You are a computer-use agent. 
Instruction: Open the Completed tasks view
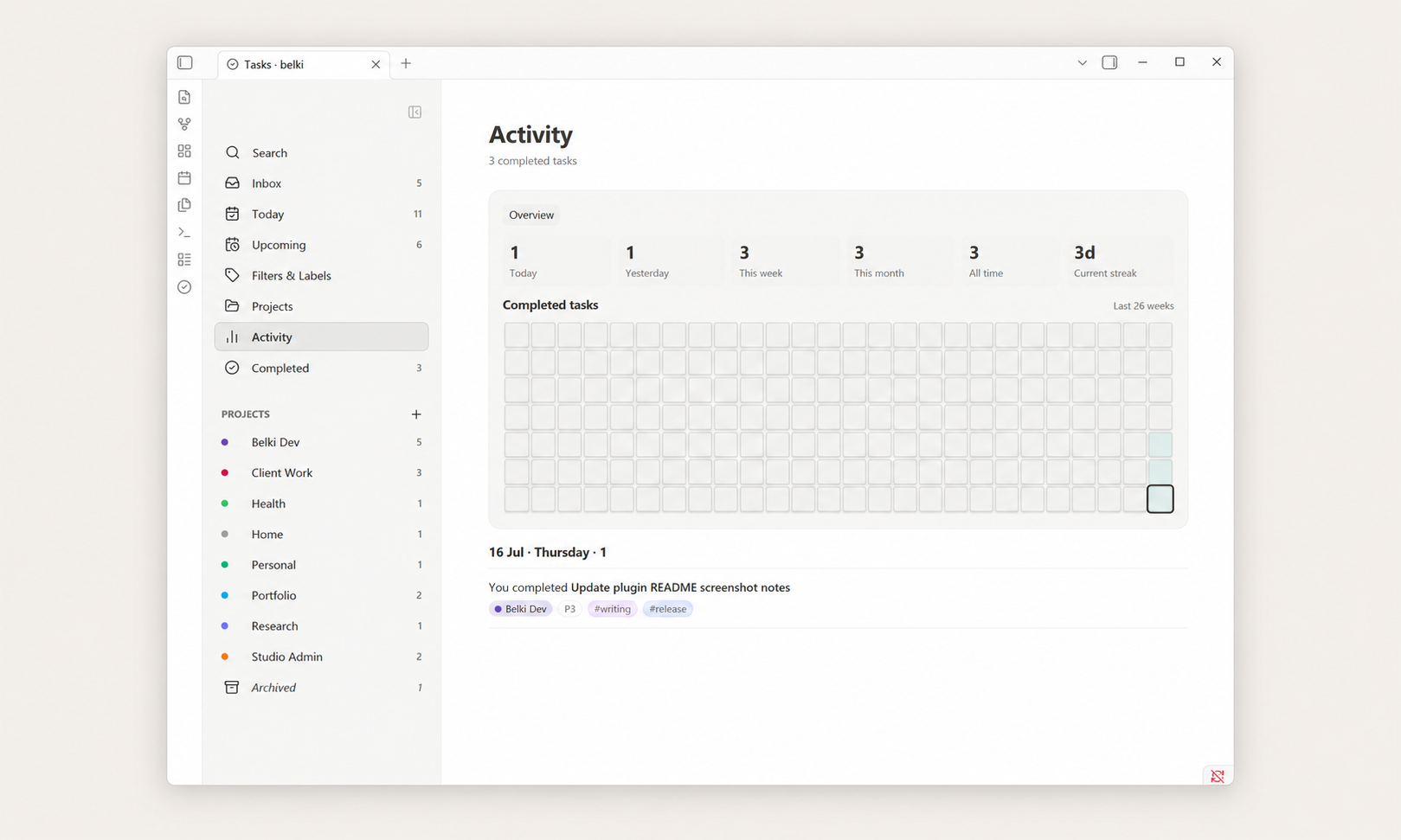pos(321,368)
